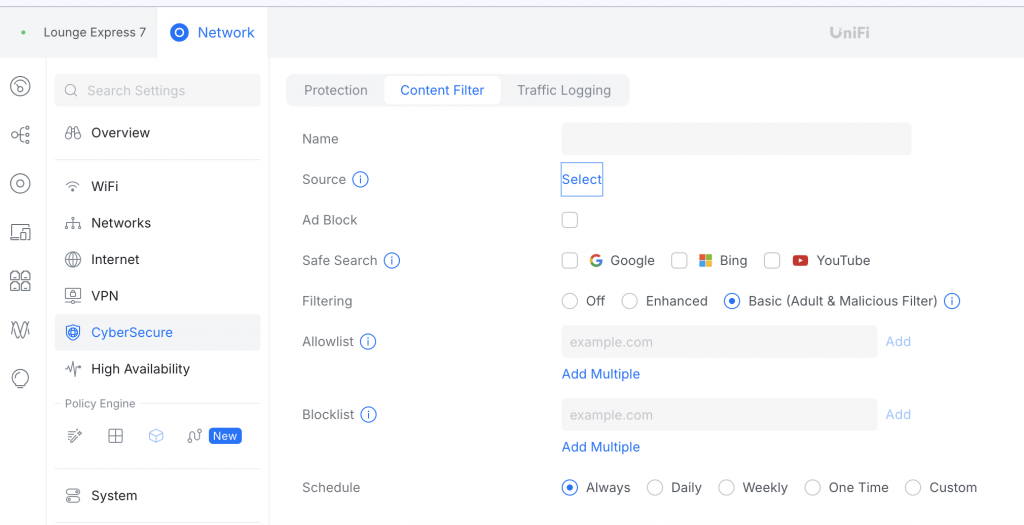Open the UniFi Devices target icon

(x=20, y=183)
